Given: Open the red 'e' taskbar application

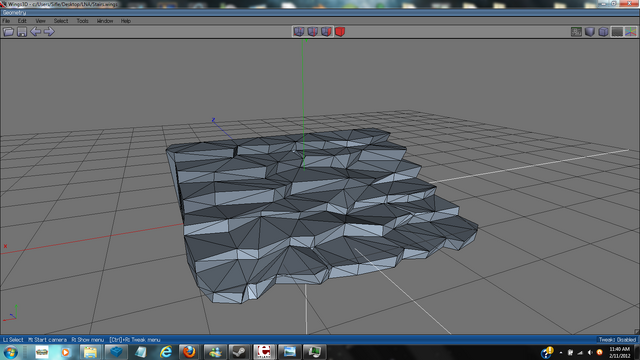Looking at the screenshot, I should [x=264, y=352].
